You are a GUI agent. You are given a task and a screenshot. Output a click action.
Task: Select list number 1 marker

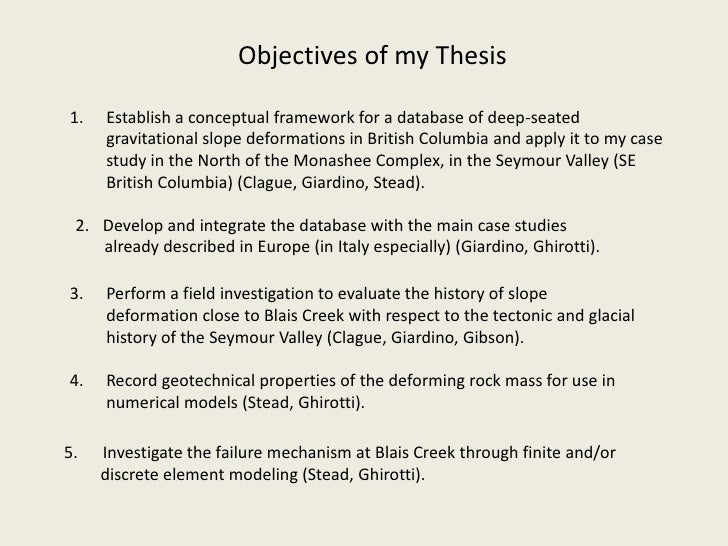coord(77,117)
